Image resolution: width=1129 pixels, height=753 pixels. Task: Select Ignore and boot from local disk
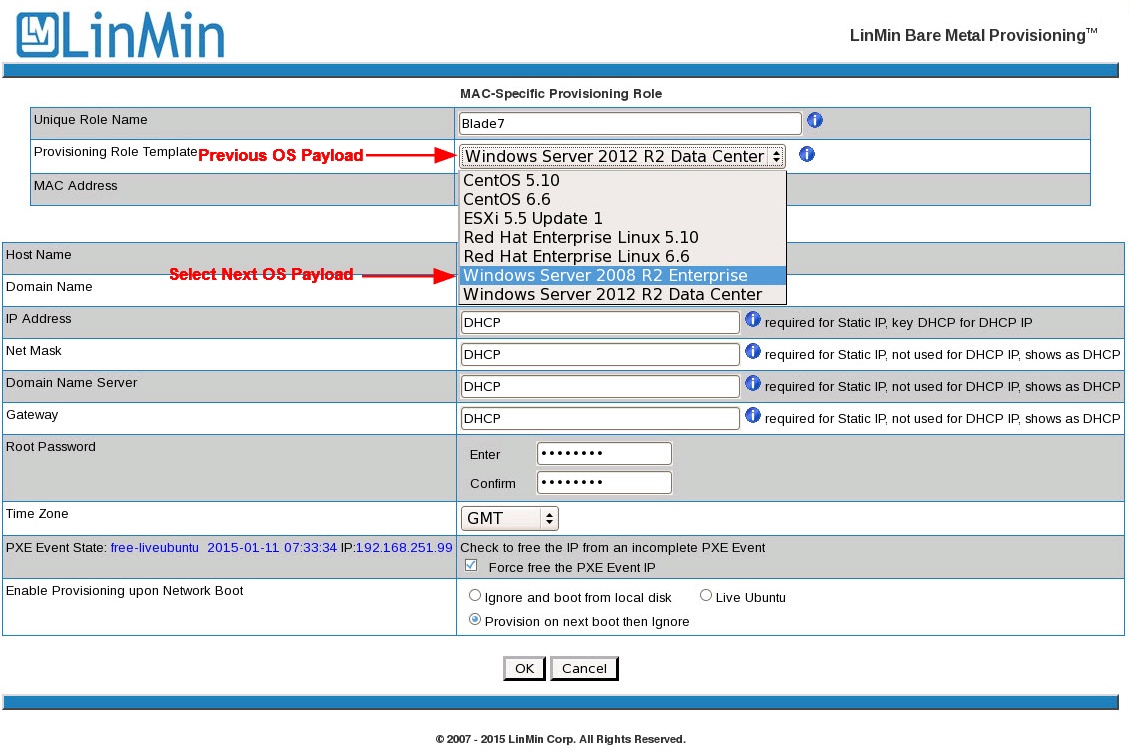474,595
